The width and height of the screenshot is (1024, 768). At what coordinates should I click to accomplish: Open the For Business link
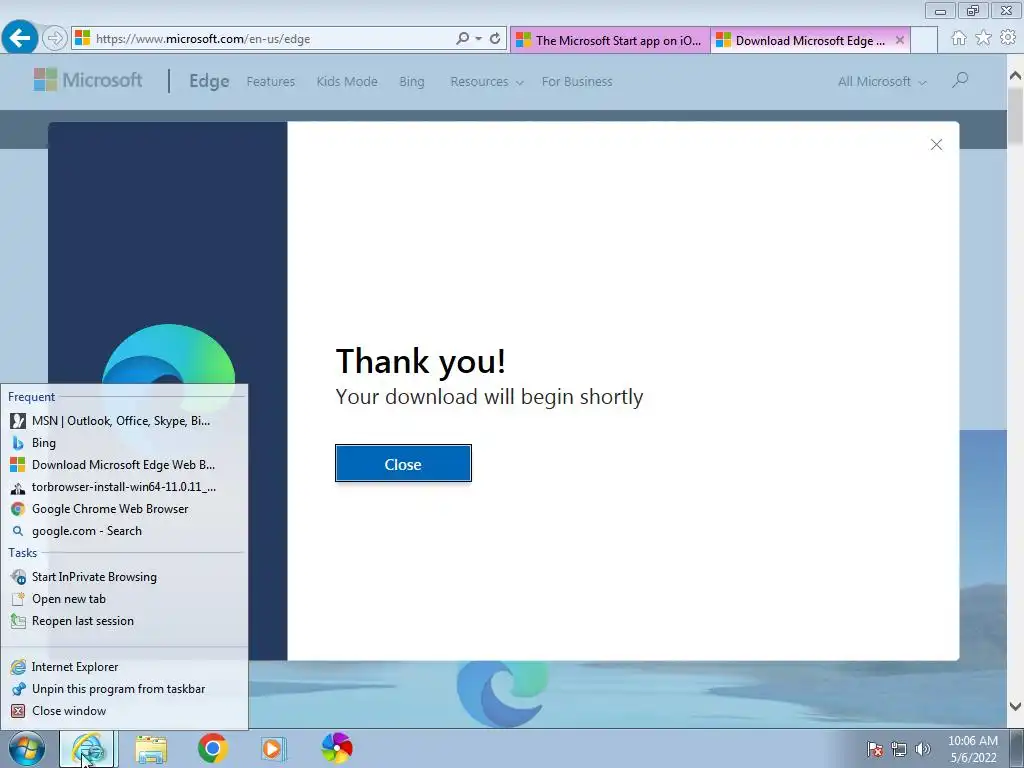[577, 82]
